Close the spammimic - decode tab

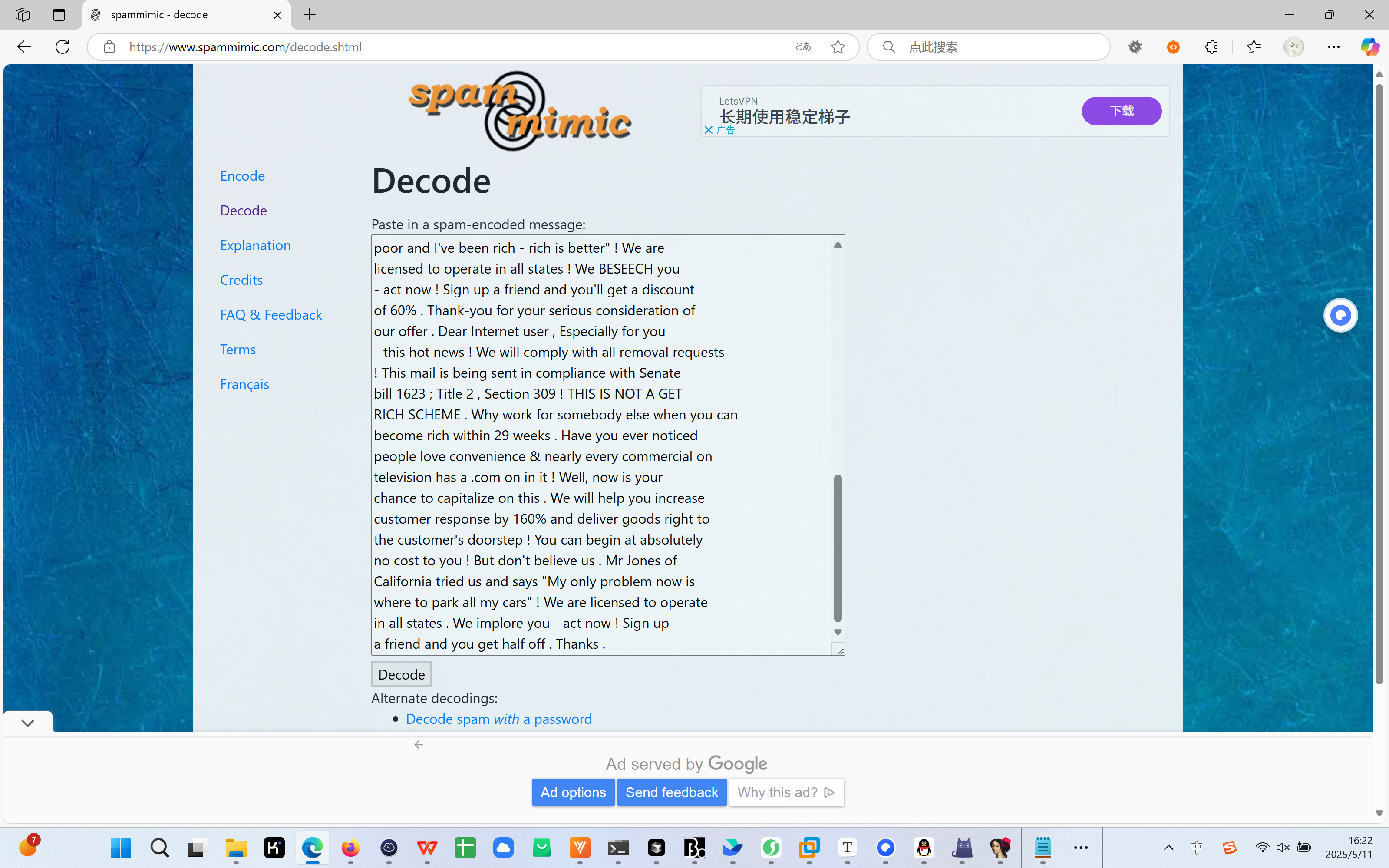(x=277, y=15)
